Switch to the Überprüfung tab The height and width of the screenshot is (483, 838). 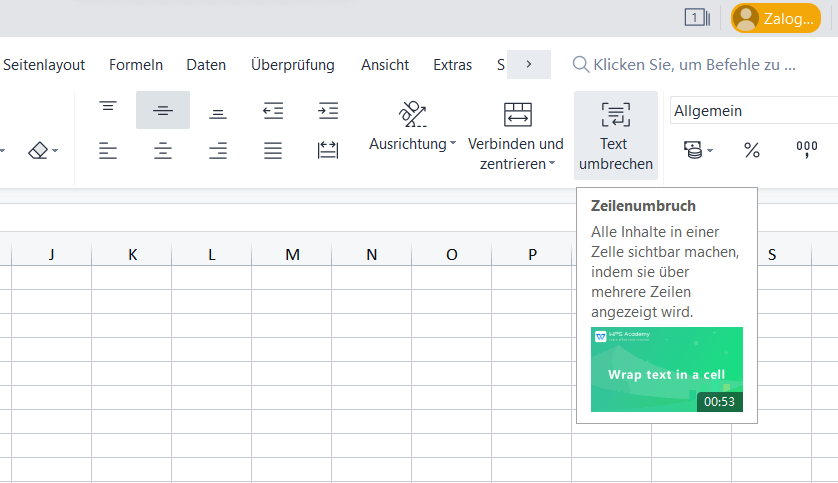293,65
